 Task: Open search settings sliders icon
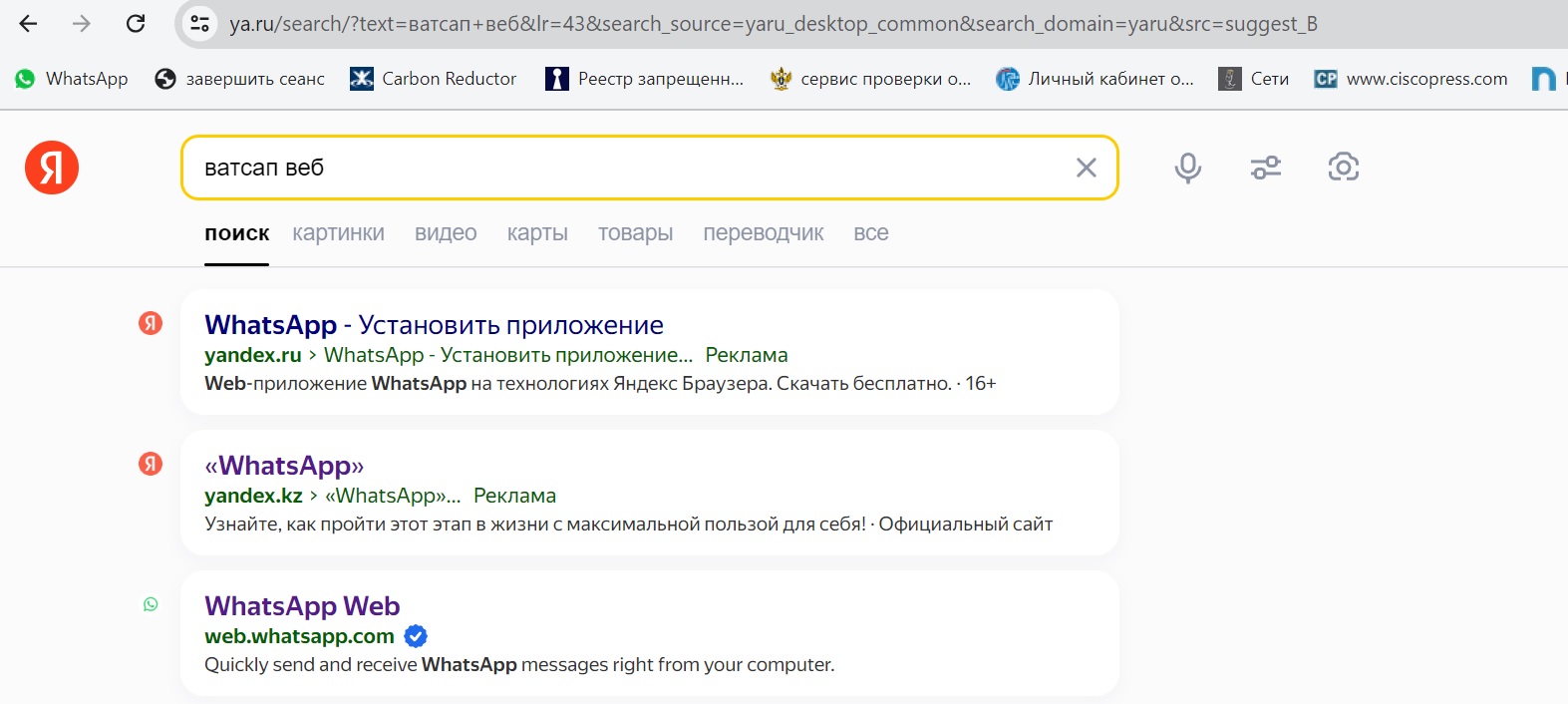1266,168
